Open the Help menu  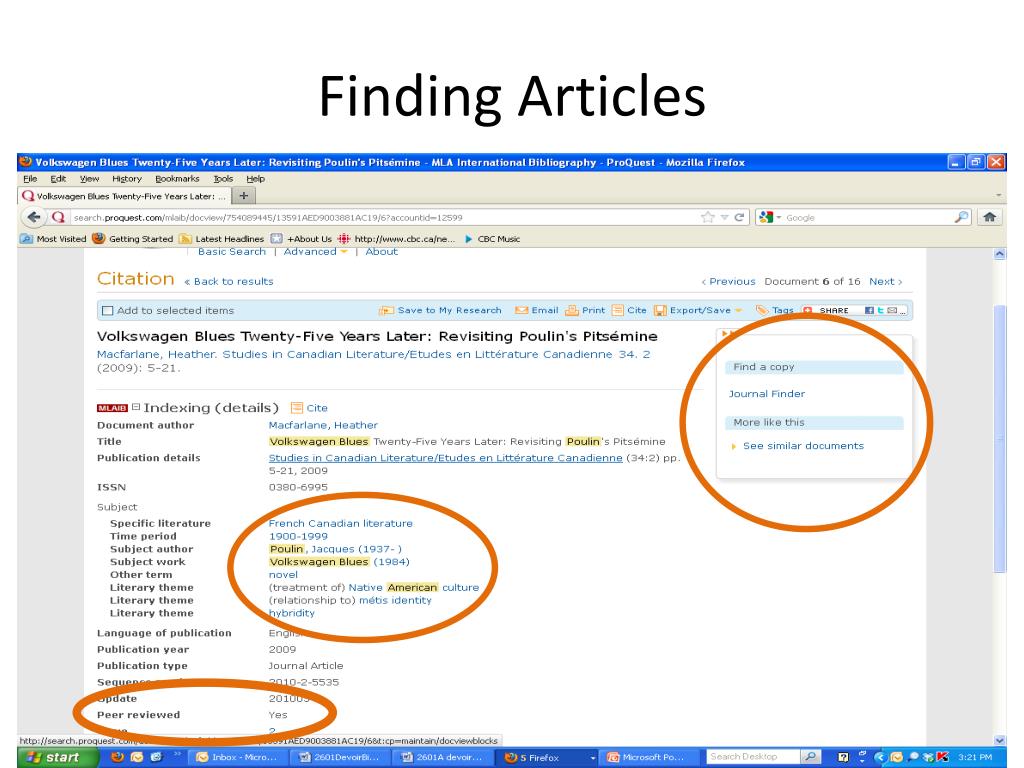click(255, 179)
